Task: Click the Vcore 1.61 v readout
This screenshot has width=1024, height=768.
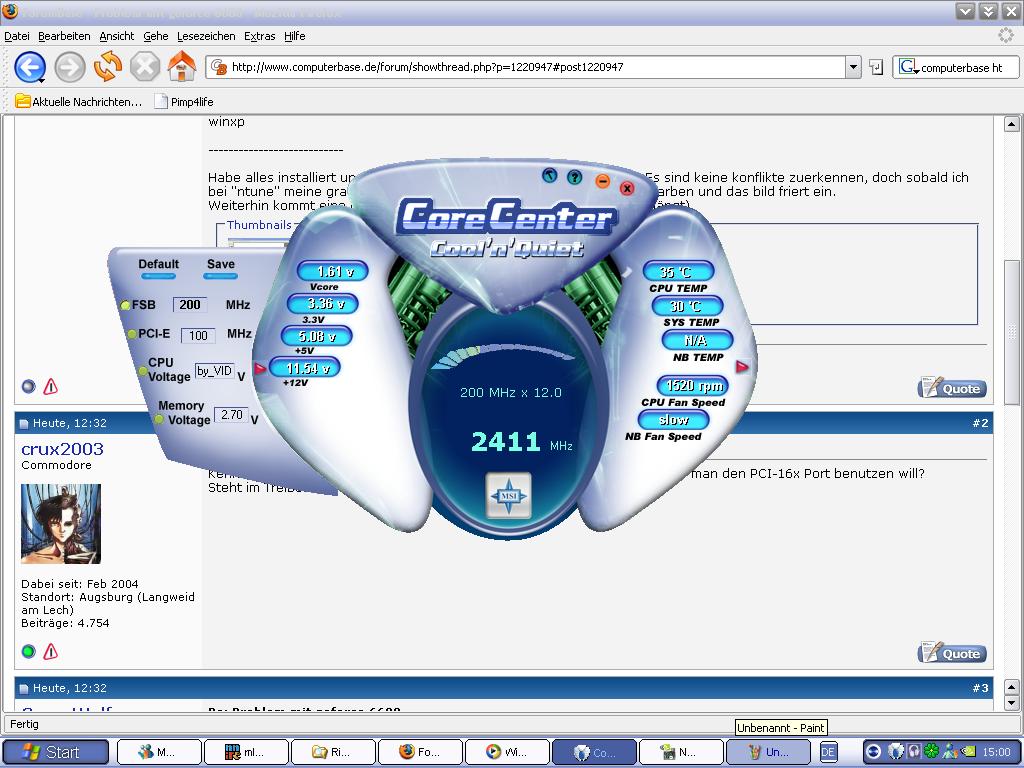Action: click(x=332, y=271)
